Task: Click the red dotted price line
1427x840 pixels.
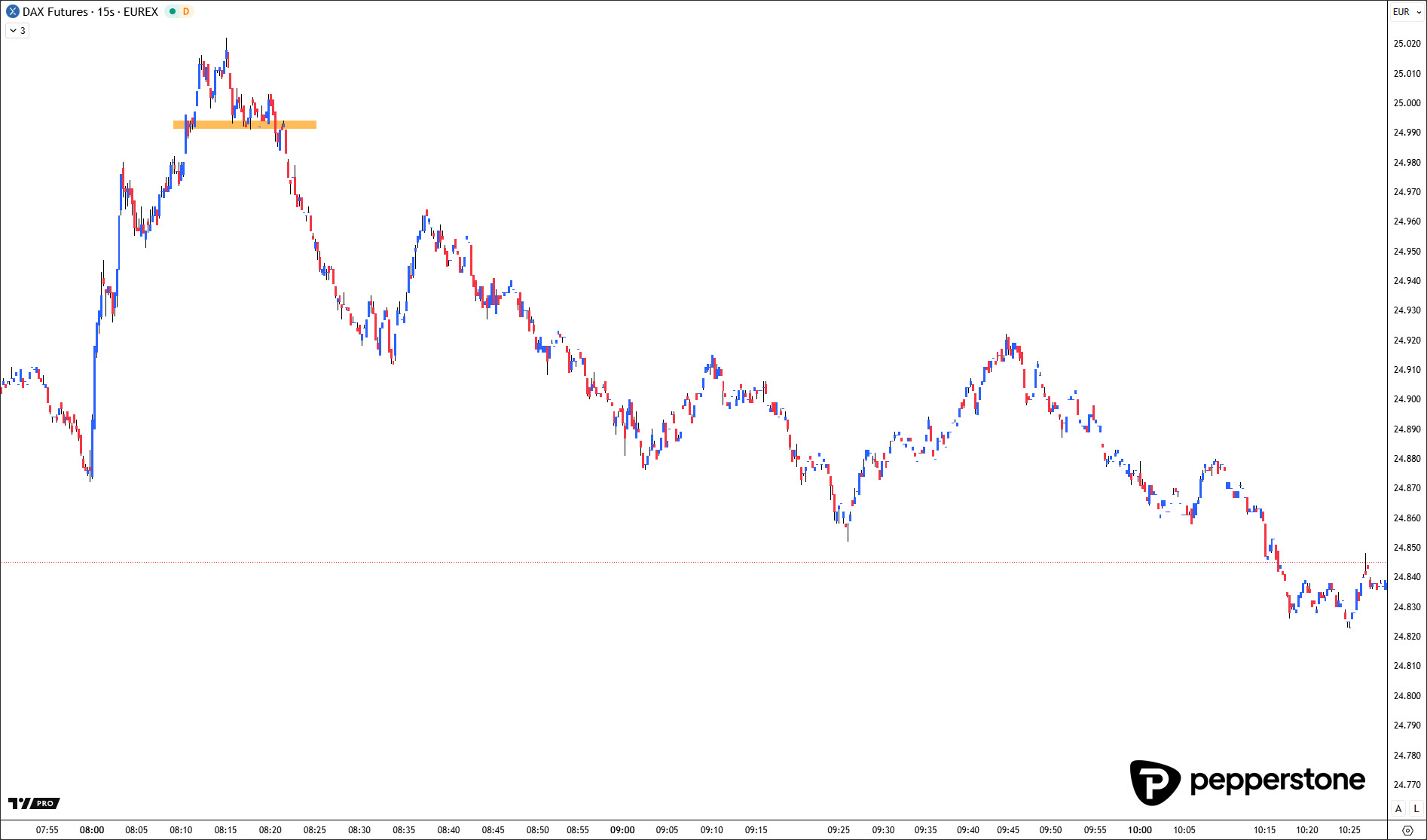Action: pyautogui.click(x=678, y=562)
